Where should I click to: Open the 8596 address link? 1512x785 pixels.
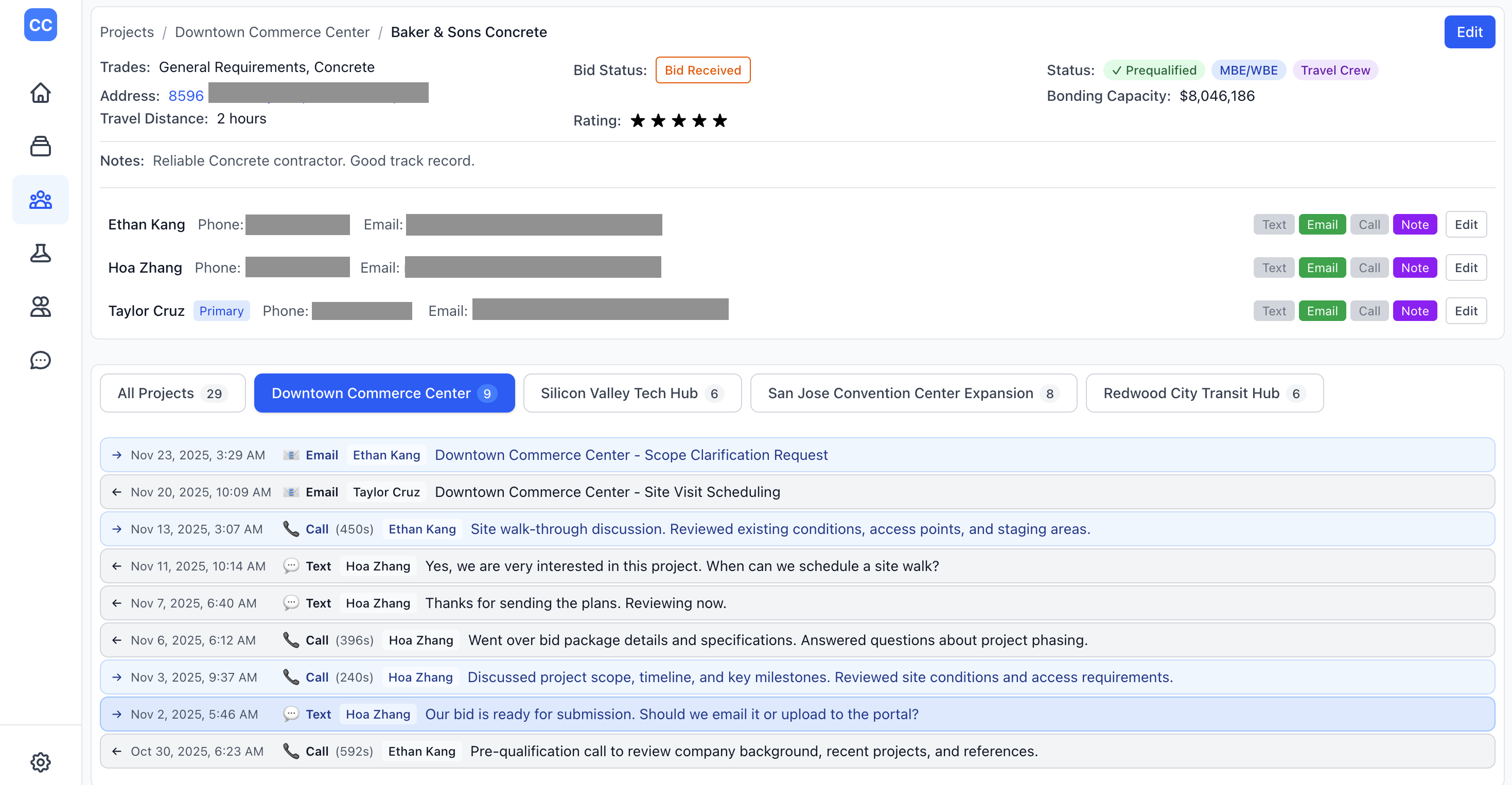[x=185, y=95]
